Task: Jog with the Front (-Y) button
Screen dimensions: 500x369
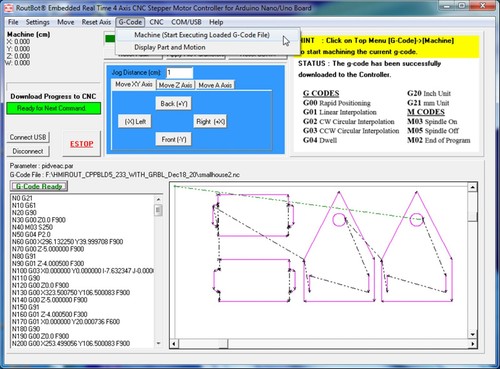Action: pos(174,139)
